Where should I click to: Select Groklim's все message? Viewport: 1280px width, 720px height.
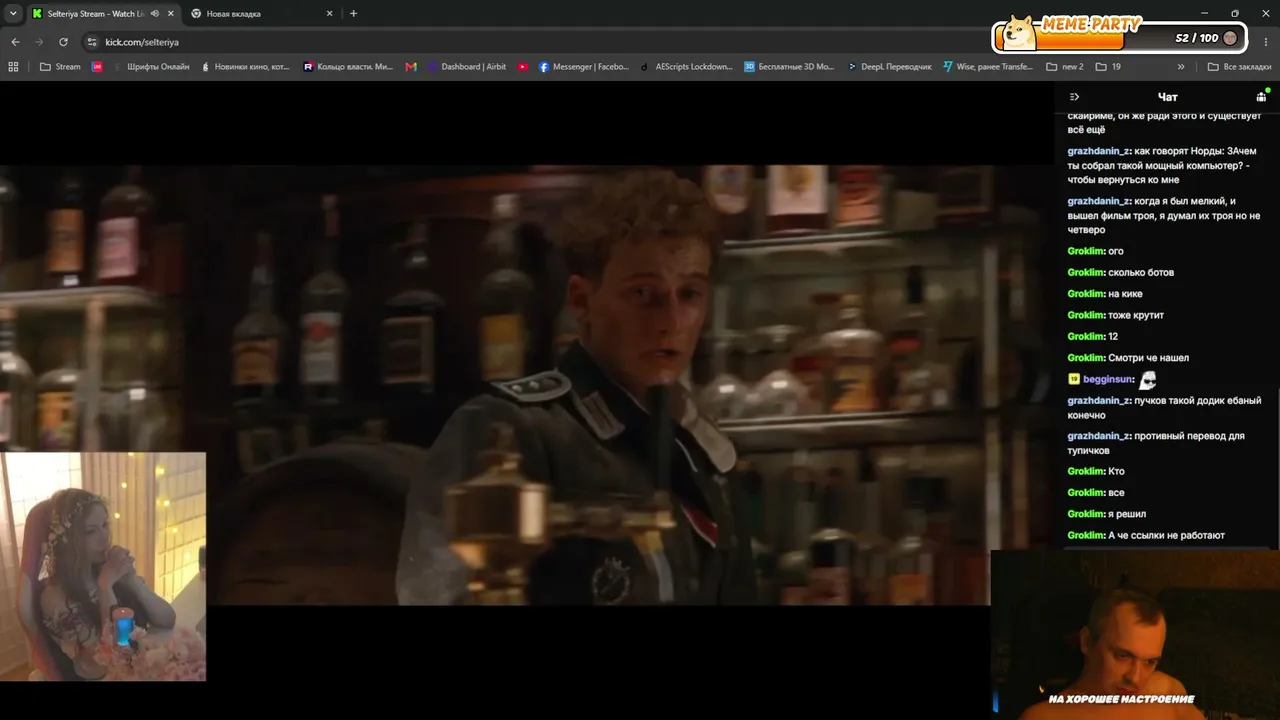1096,493
